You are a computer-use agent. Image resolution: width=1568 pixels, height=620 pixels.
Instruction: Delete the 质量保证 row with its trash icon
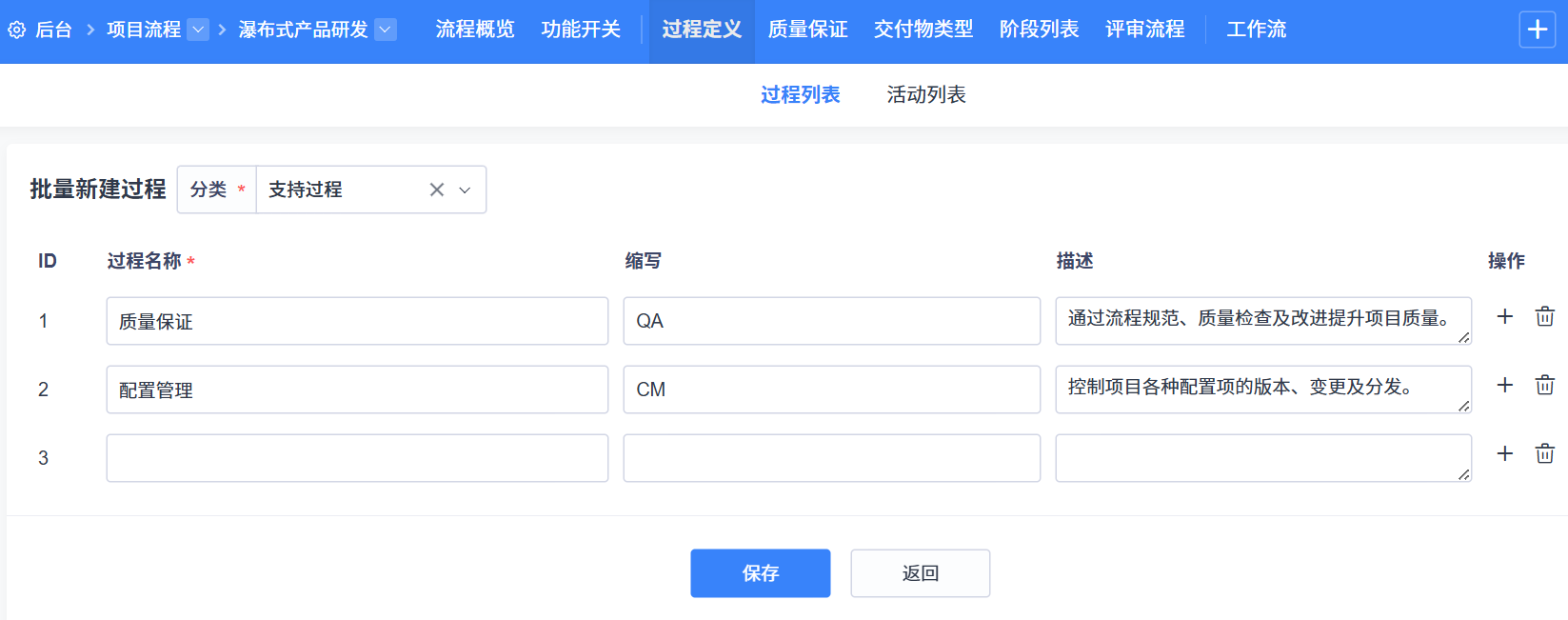[x=1544, y=317]
